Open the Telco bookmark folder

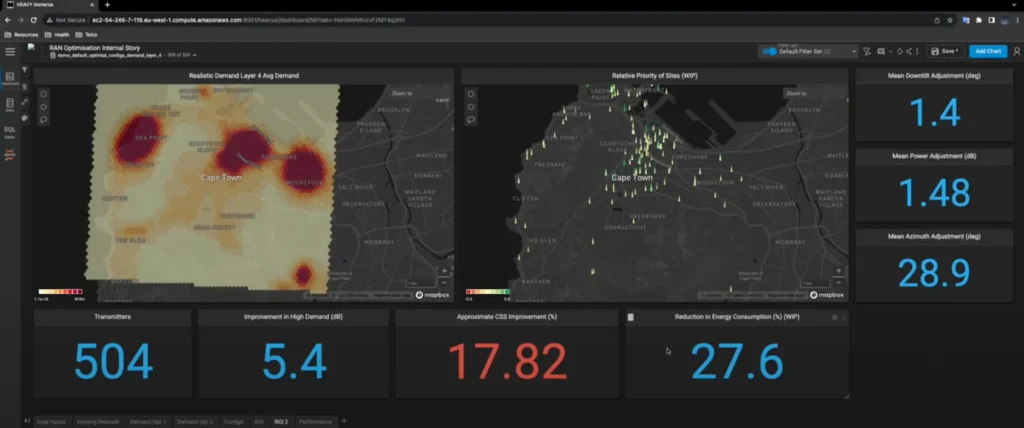coord(86,35)
